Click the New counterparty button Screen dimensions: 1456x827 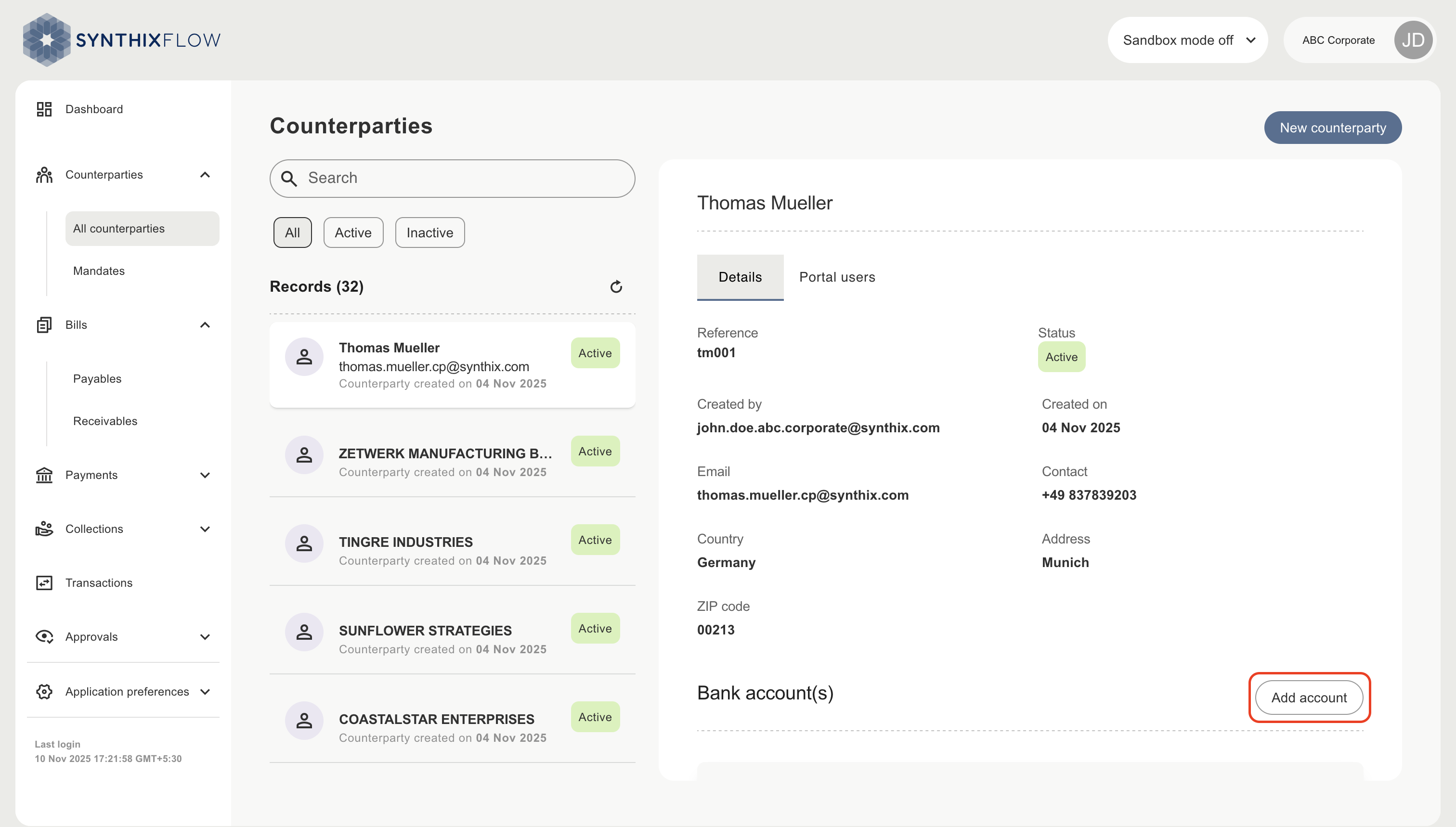click(x=1333, y=128)
